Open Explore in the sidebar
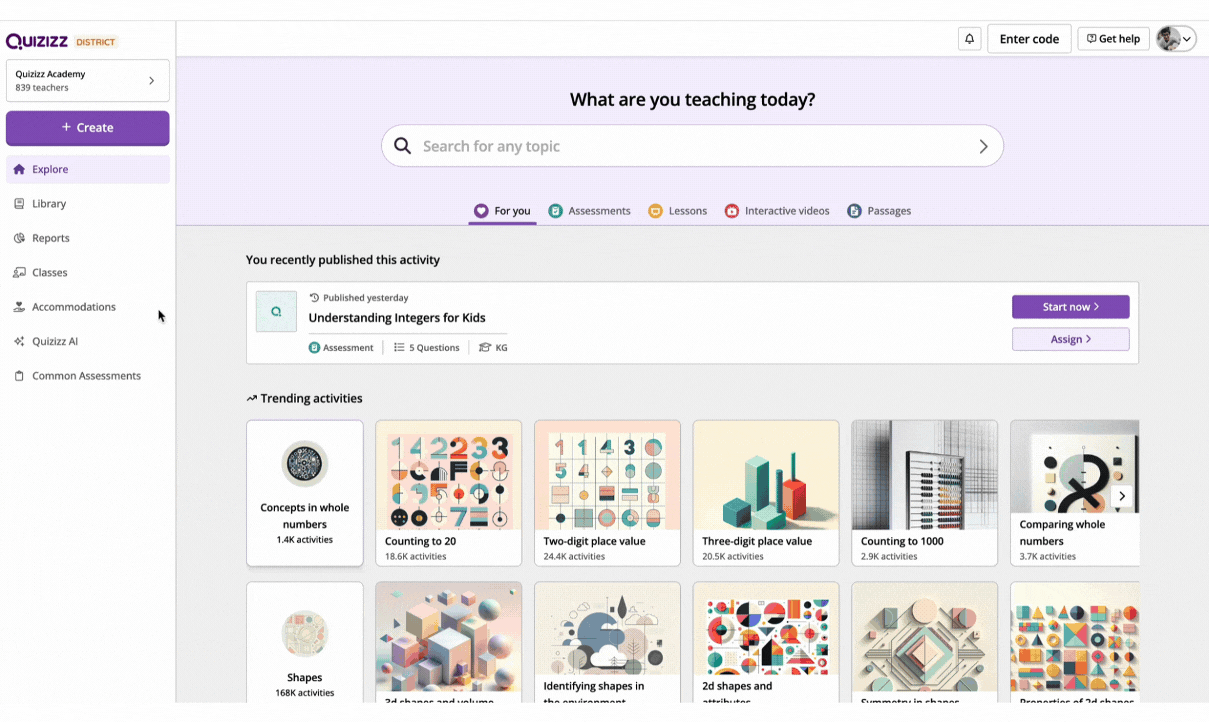The image size is (1209, 722). (88, 169)
